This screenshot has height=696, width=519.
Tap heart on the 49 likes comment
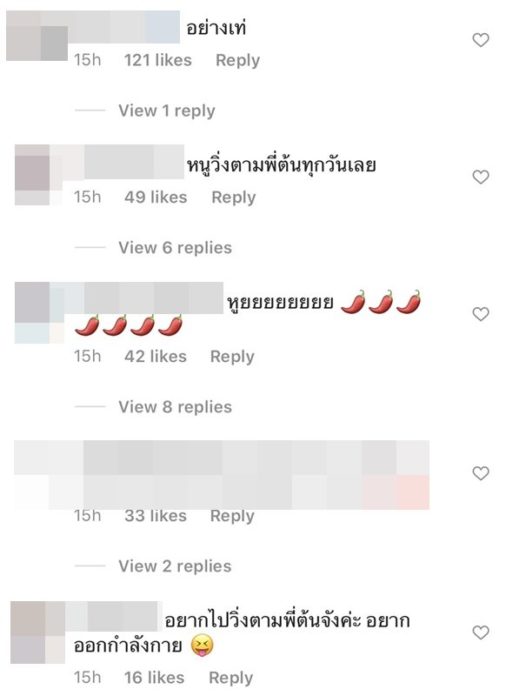(480, 177)
